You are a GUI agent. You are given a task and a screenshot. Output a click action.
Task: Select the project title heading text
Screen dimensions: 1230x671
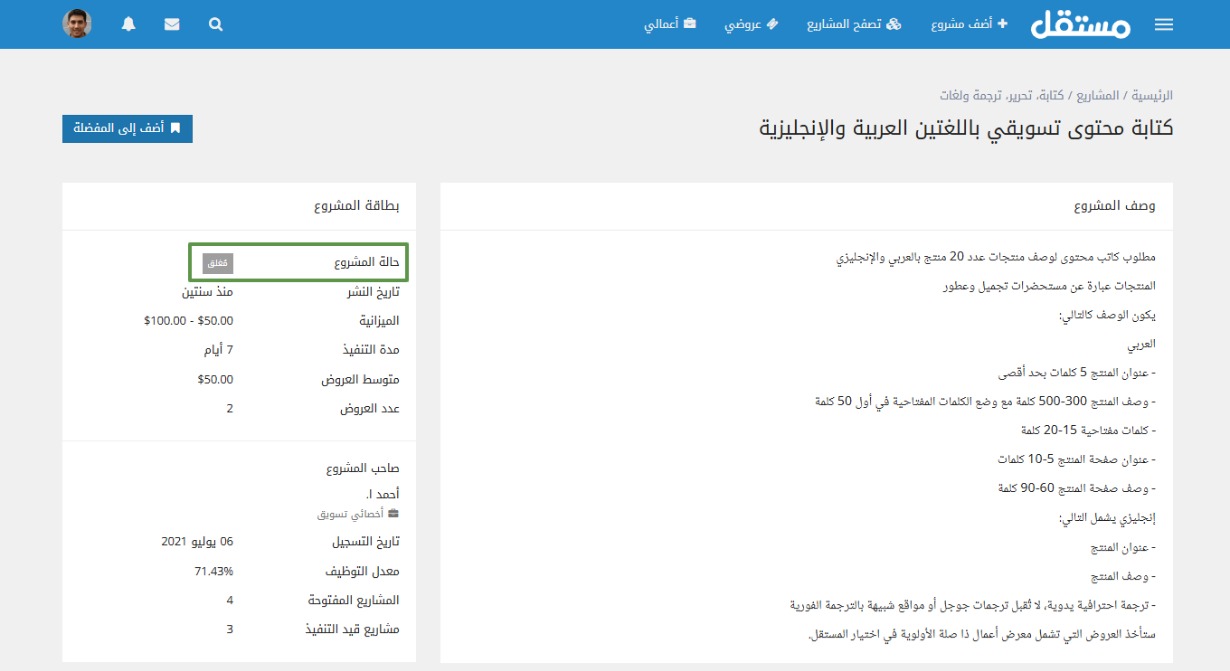point(966,129)
